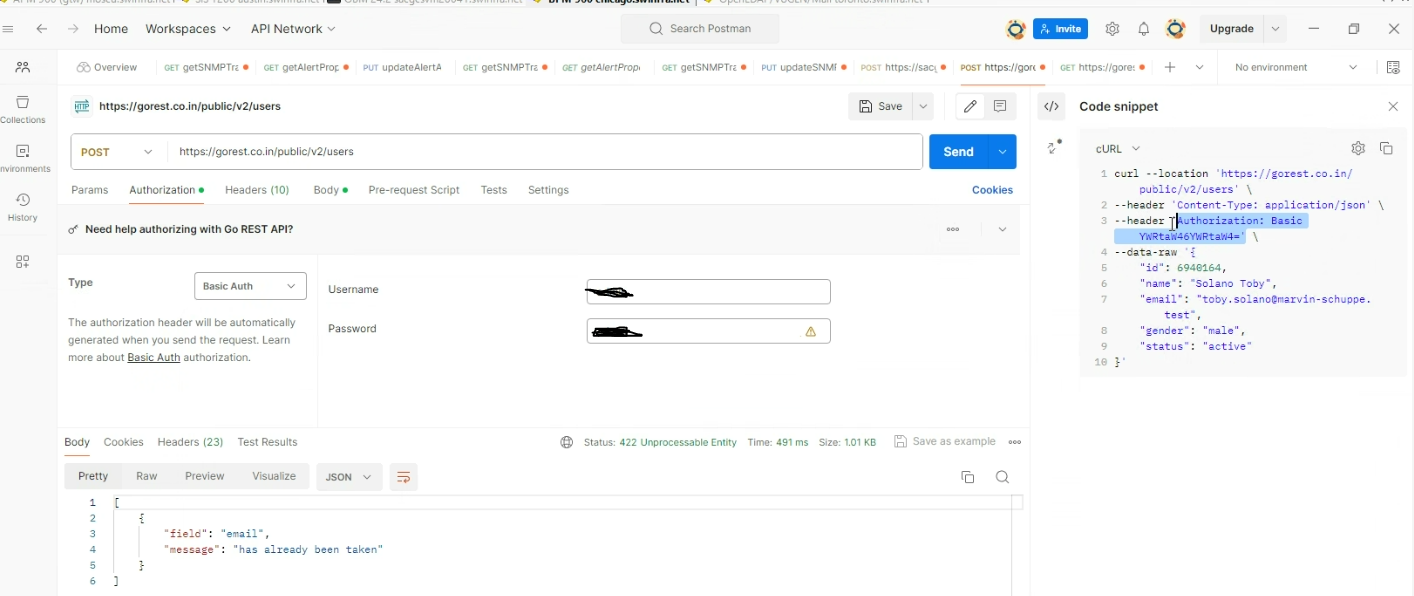Switch to the Headers (10) tab
The width and height of the screenshot is (1414, 596).
coord(257,190)
